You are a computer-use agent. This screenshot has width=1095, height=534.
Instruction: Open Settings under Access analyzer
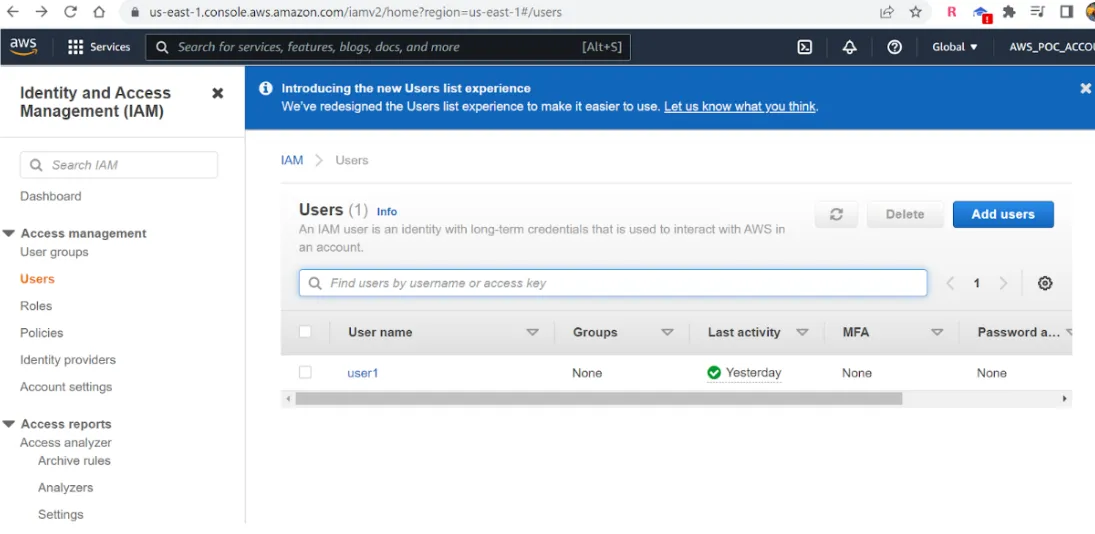click(x=60, y=514)
